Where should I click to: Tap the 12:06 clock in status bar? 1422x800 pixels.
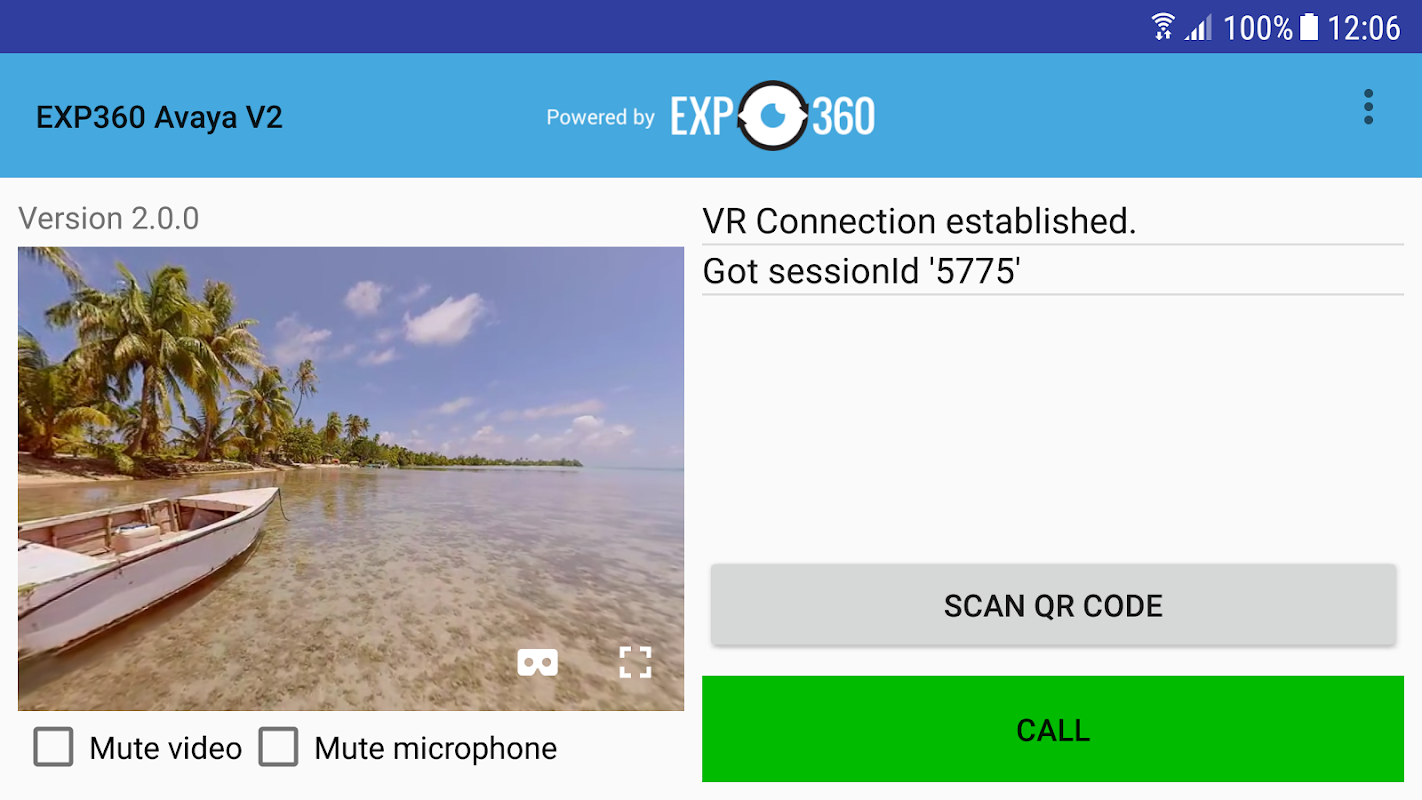coord(1364,27)
